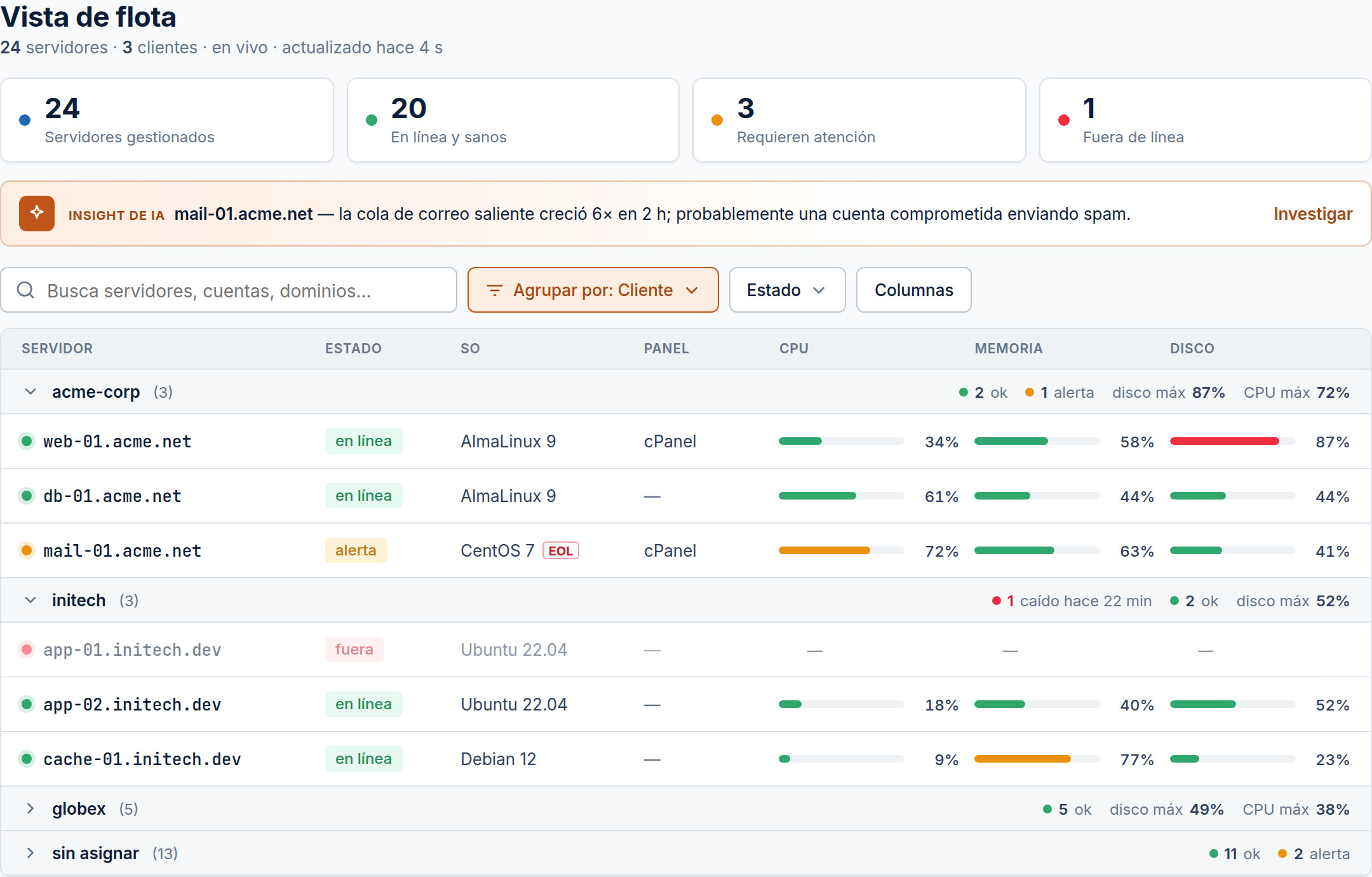The height and width of the screenshot is (877, 1372).
Task: Click 'CPU máx 38%' in globex summary
Action: [1296, 810]
